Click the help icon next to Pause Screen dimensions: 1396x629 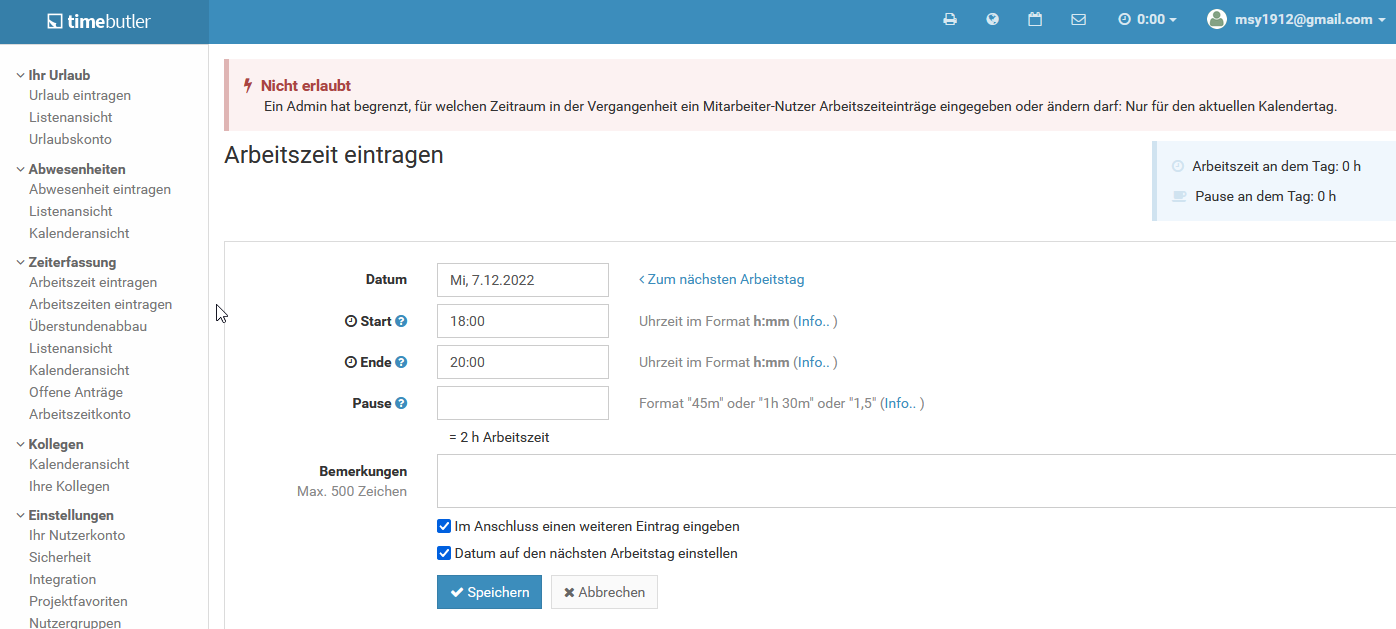[x=401, y=403]
